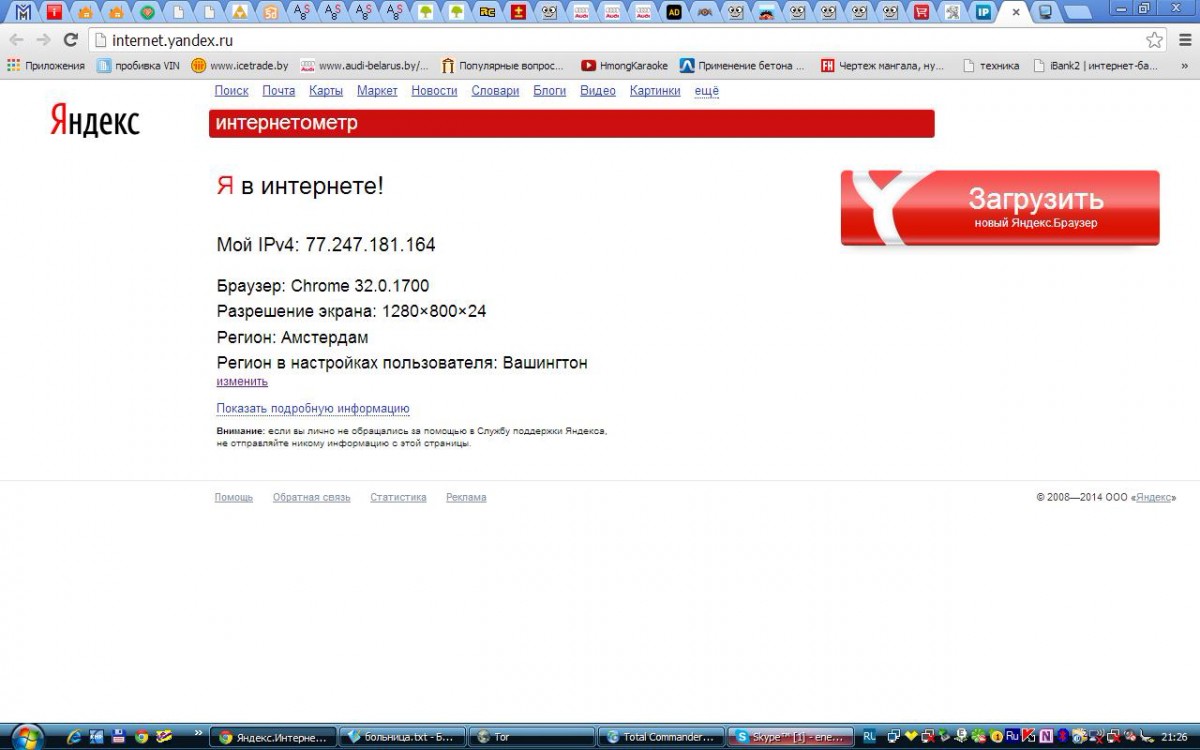This screenshot has width=1200, height=750.
Task: Open the техника bookmark
Action: [991, 66]
